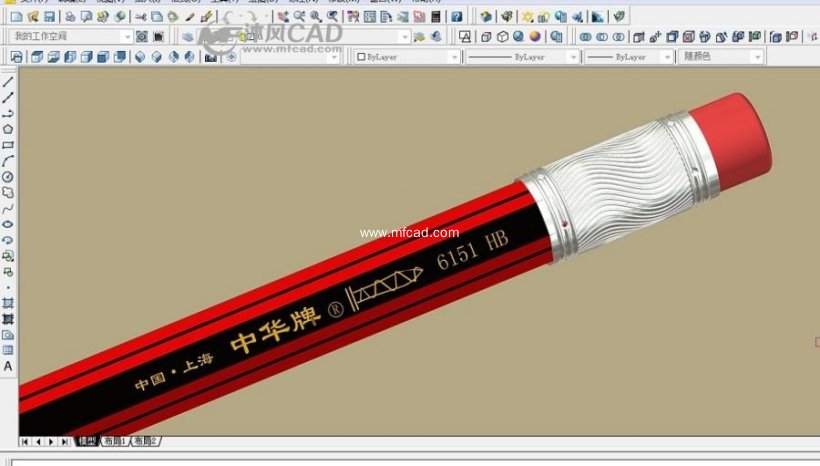Switch to the 布局1 layout tab
The width and height of the screenshot is (820, 466).
(115, 441)
